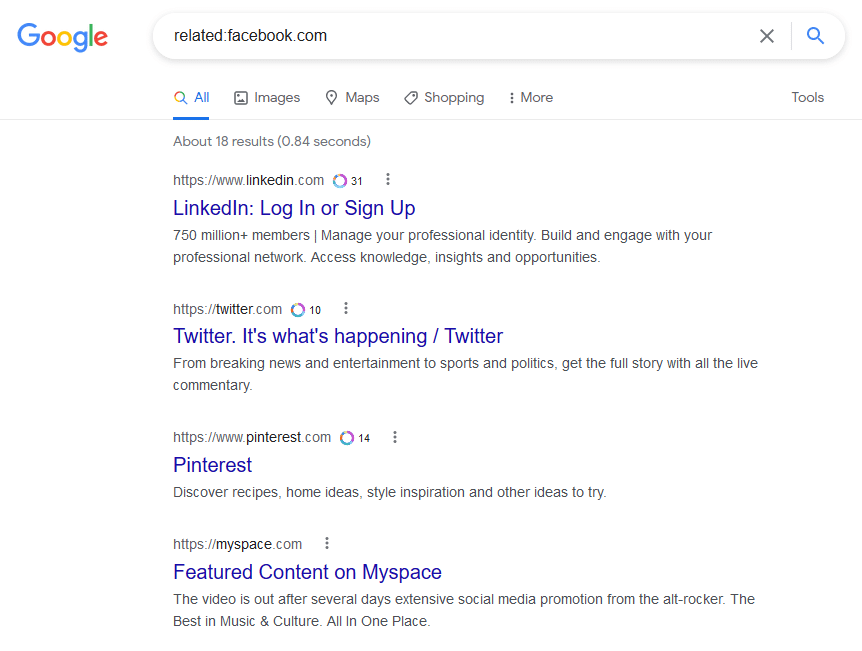Click the Google logo
The image size is (862, 651).
62,37
